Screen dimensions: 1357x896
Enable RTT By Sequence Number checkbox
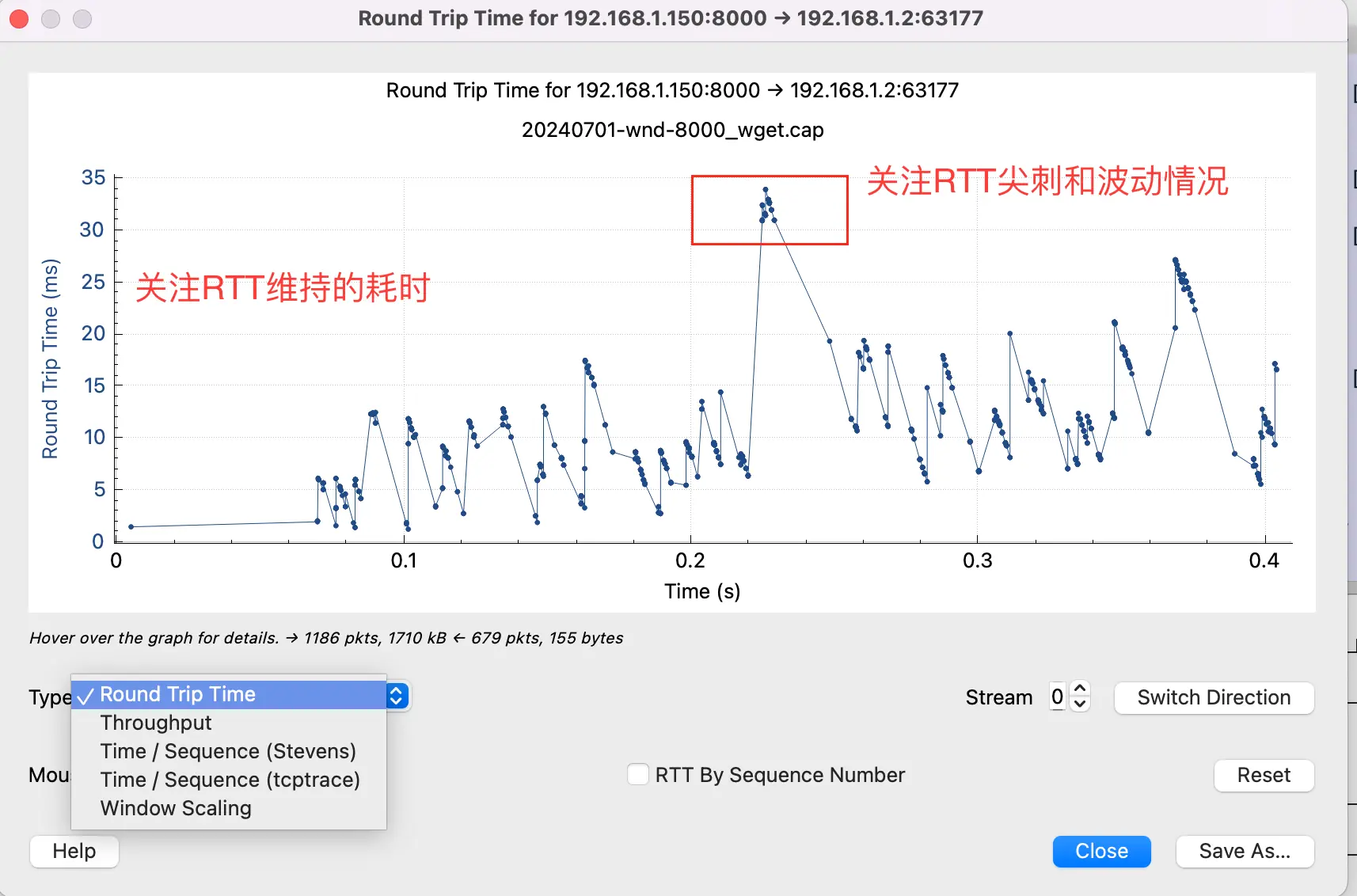click(x=637, y=774)
